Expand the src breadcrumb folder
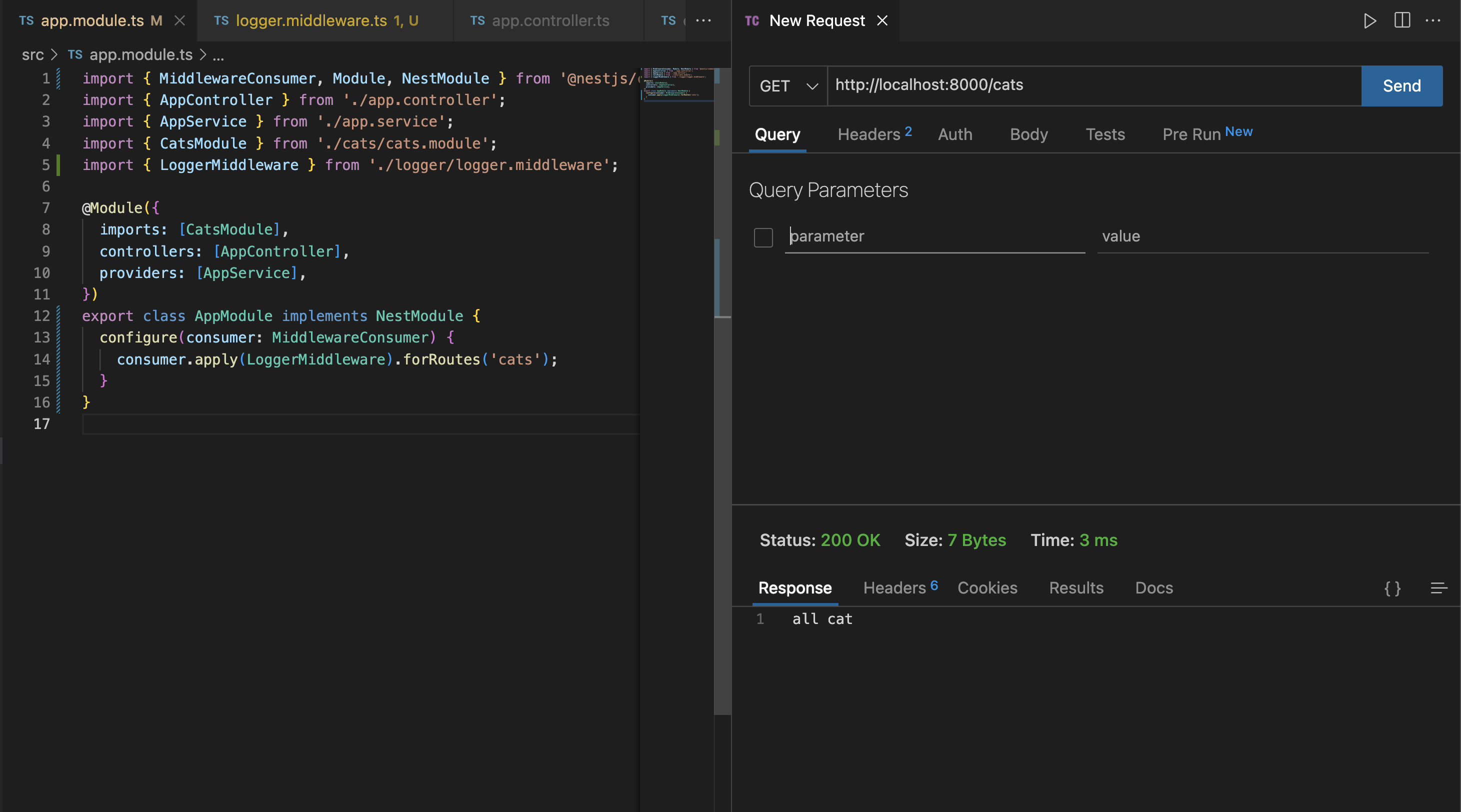Viewport: 1461px width, 812px height. 33,55
